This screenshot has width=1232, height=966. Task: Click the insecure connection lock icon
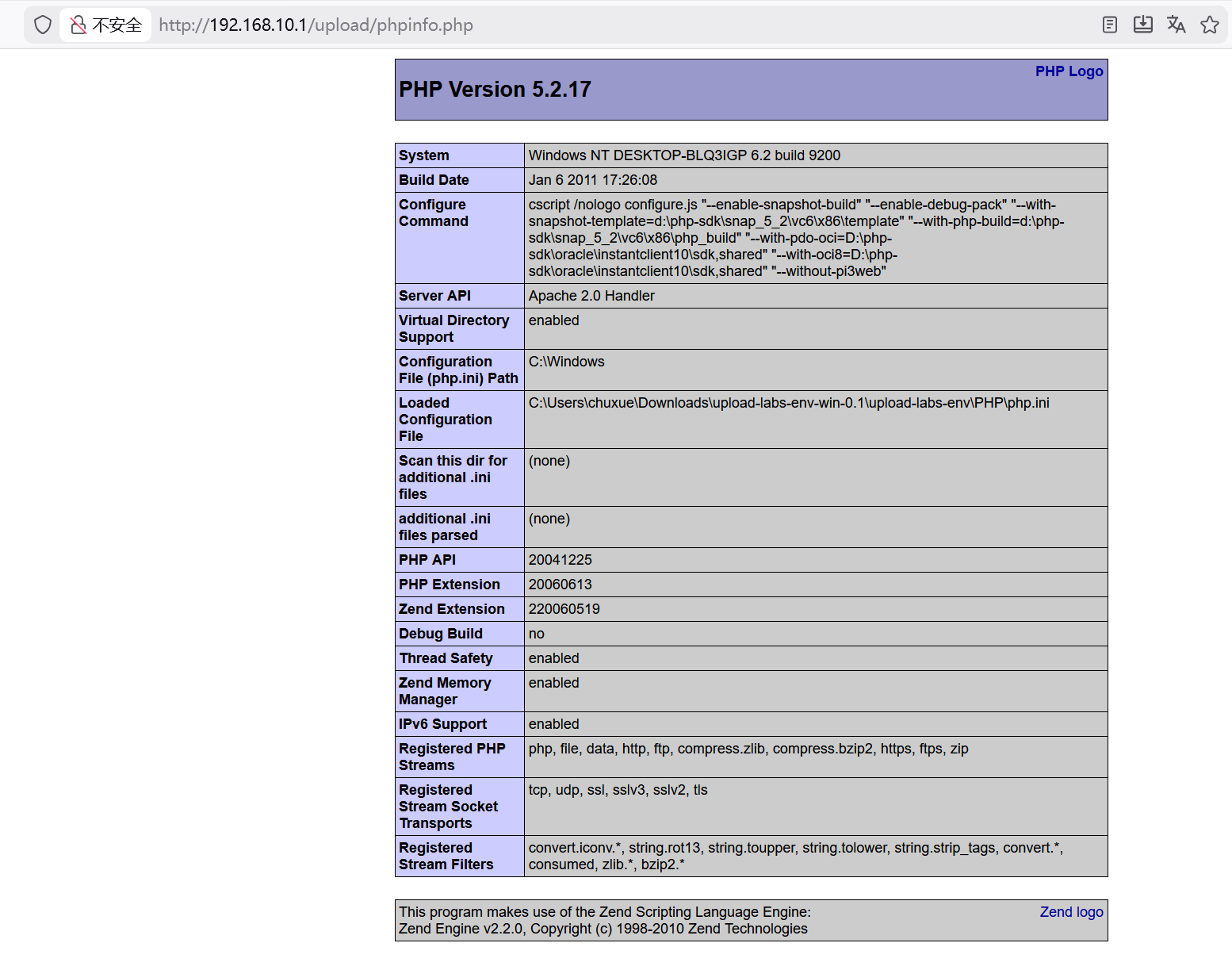[78, 25]
